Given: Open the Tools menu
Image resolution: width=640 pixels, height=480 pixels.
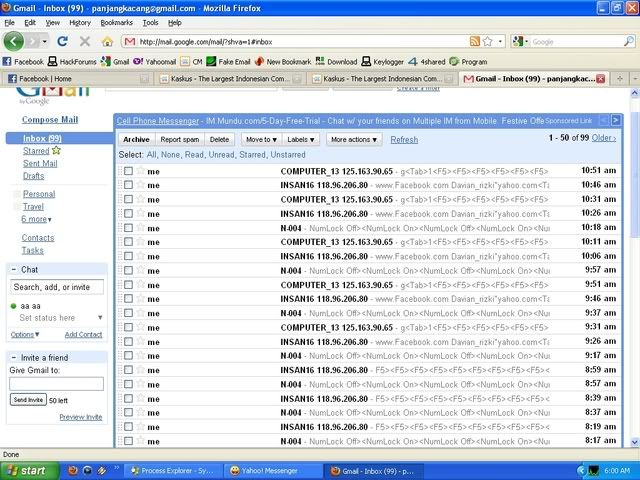Looking at the screenshot, I should (150, 23).
